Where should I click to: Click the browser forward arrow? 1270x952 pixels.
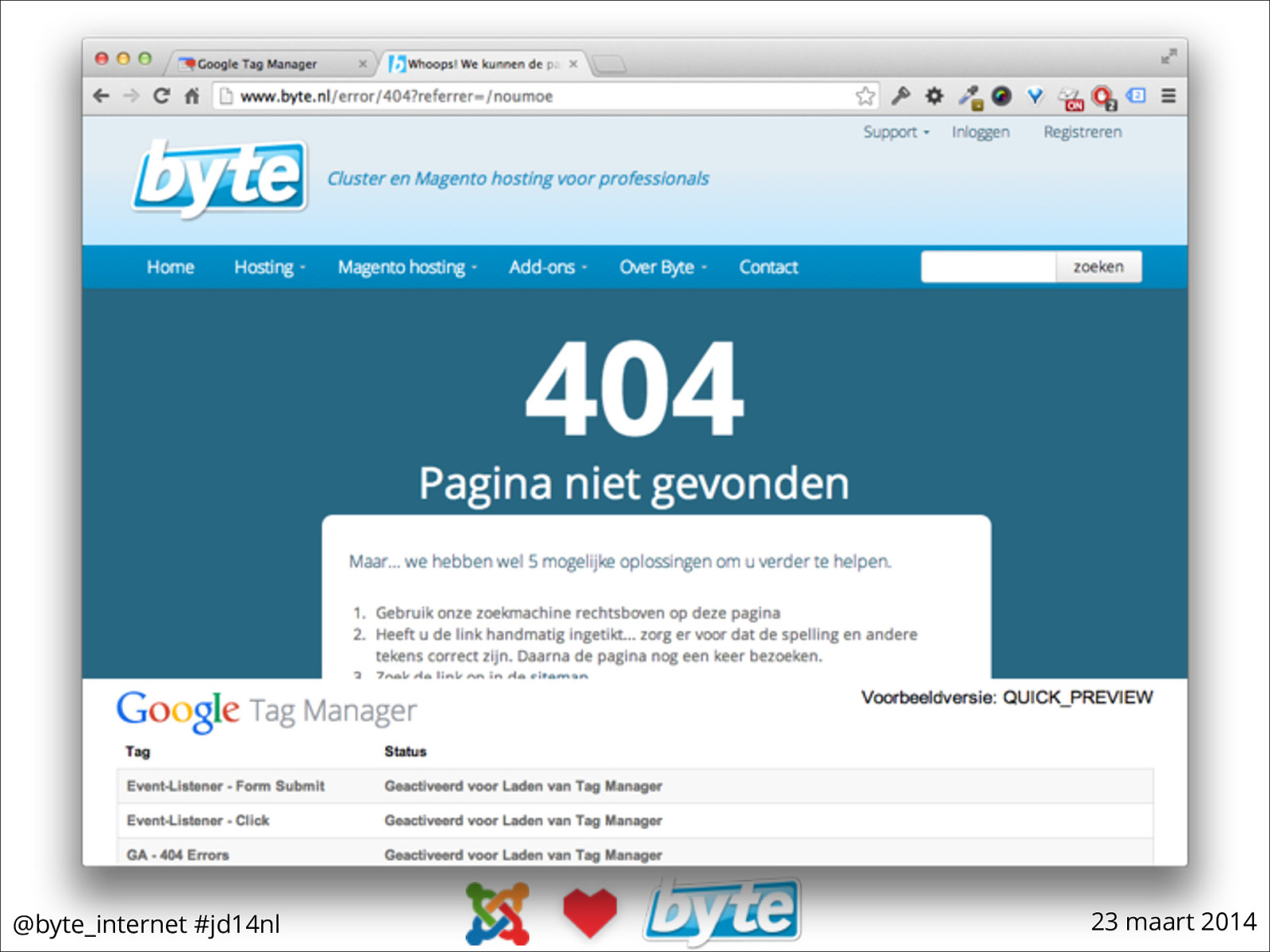click(131, 96)
